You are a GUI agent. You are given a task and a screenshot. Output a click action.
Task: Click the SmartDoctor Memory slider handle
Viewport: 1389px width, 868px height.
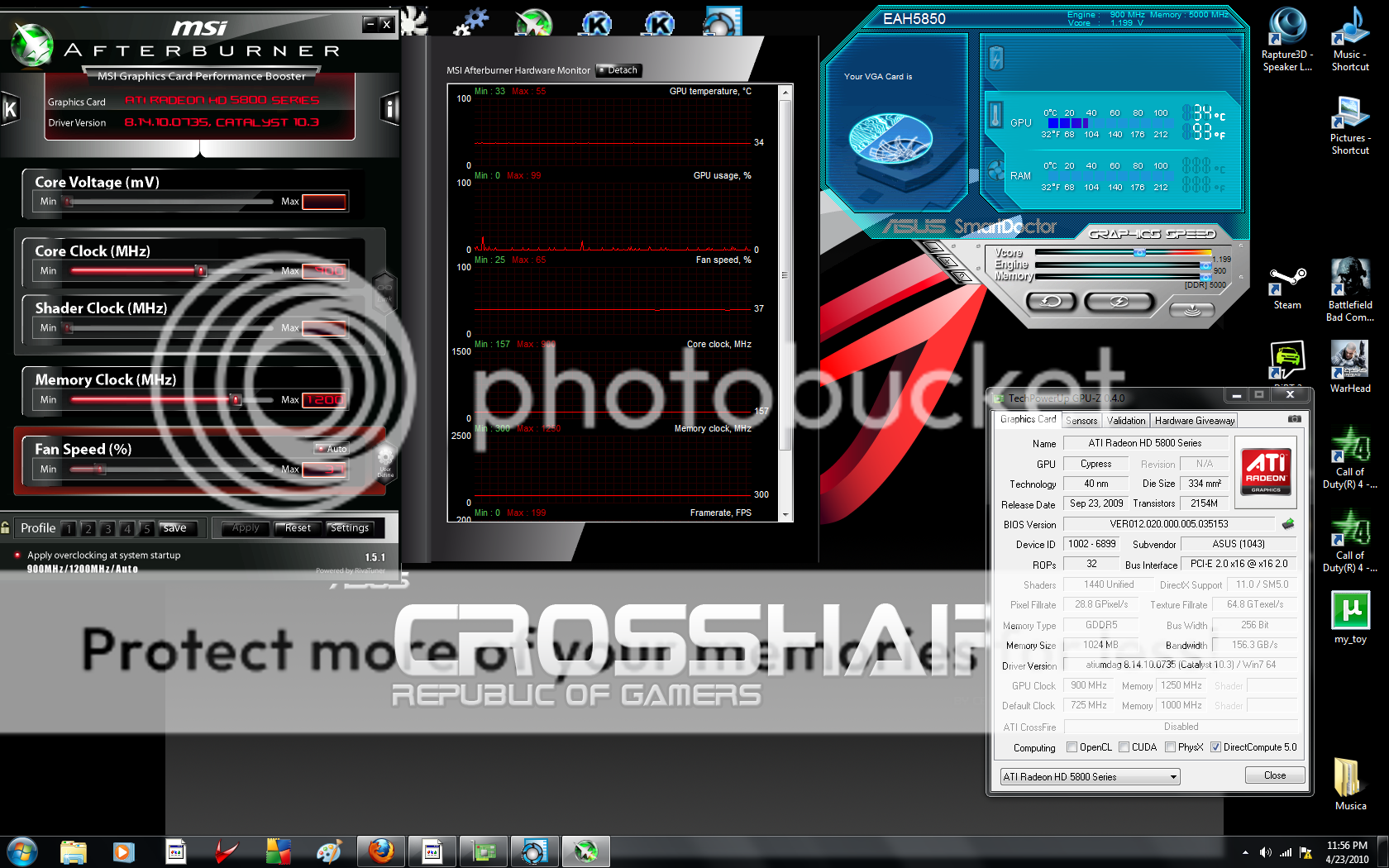coord(1205,277)
